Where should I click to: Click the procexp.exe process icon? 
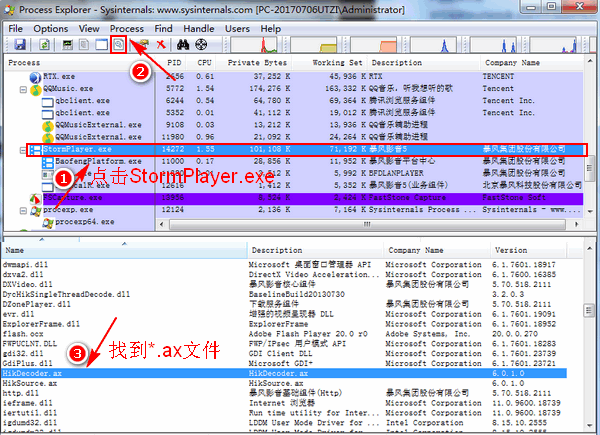pos(36,210)
